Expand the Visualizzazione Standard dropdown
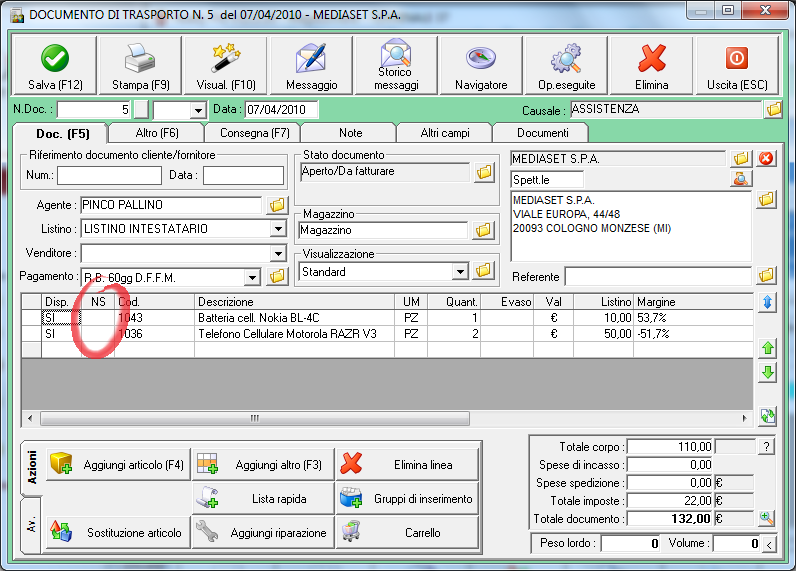The width and height of the screenshot is (796, 571). (x=460, y=272)
